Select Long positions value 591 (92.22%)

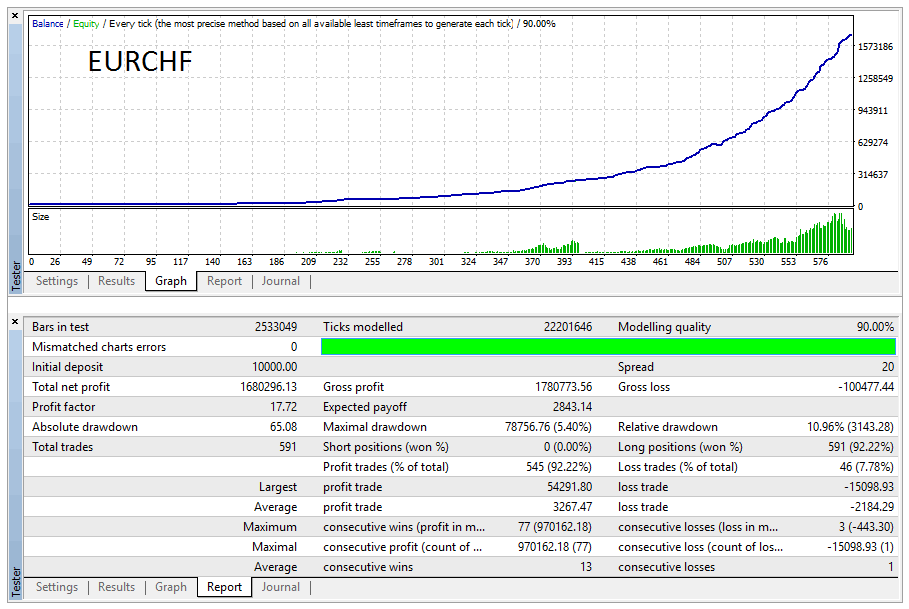pyautogui.click(x=861, y=447)
